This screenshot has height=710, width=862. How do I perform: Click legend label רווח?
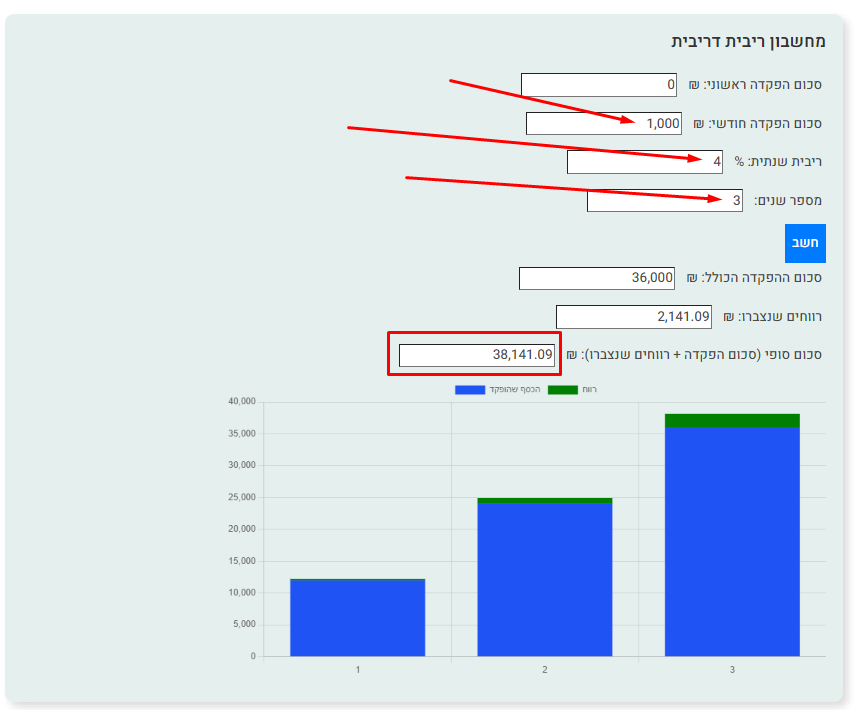[x=589, y=390]
